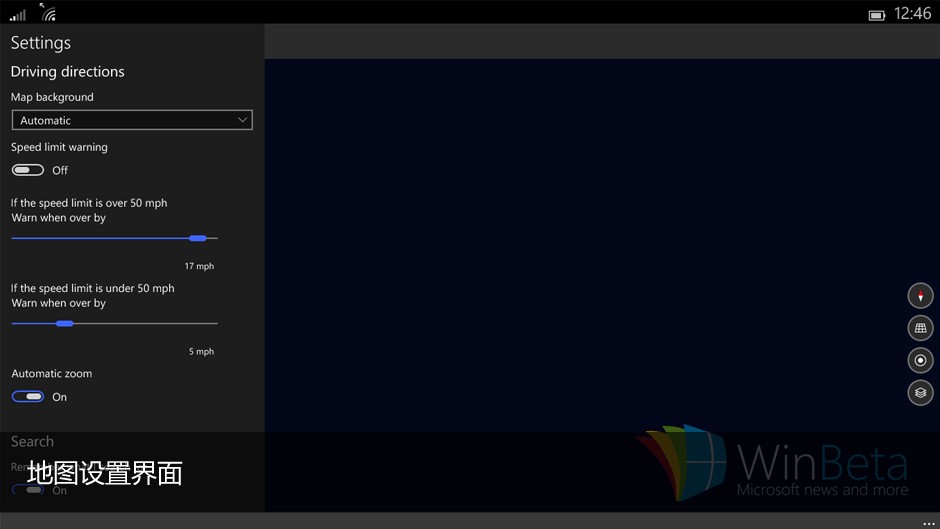Screen dimensions: 940x529
Task: Click the compass north button
Action: click(x=920, y=296)
